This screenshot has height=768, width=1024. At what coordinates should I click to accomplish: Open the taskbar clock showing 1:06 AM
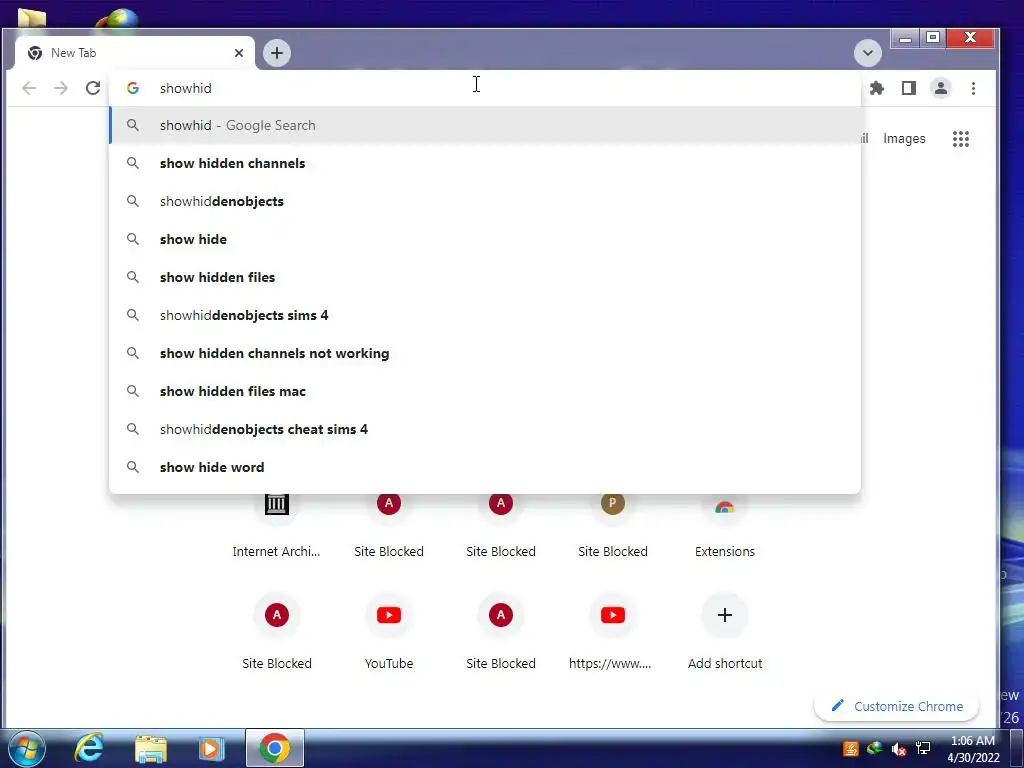click(973, 748)
